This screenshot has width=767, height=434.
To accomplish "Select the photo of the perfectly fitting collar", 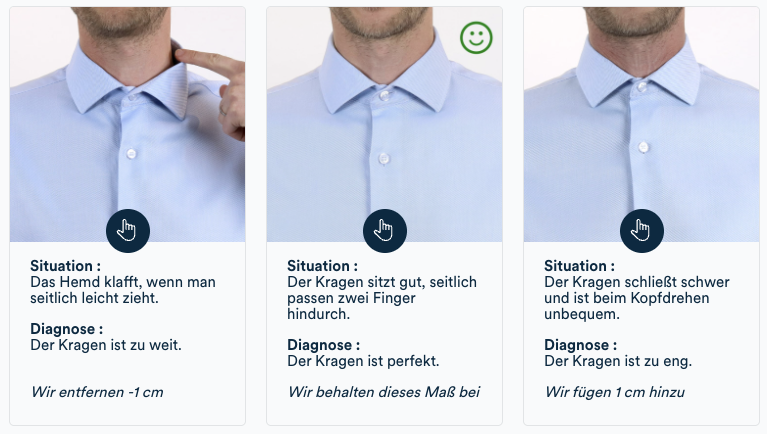I will coord(384,124).
